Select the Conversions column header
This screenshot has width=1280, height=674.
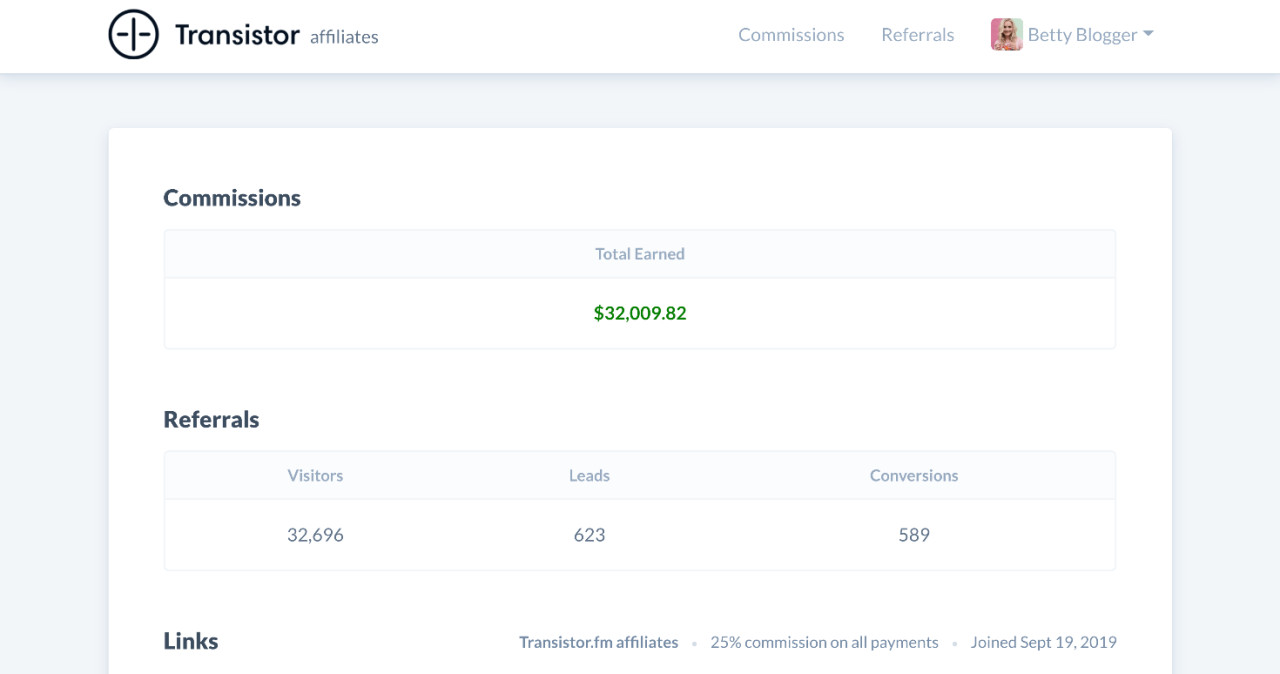tap(913, 475)
